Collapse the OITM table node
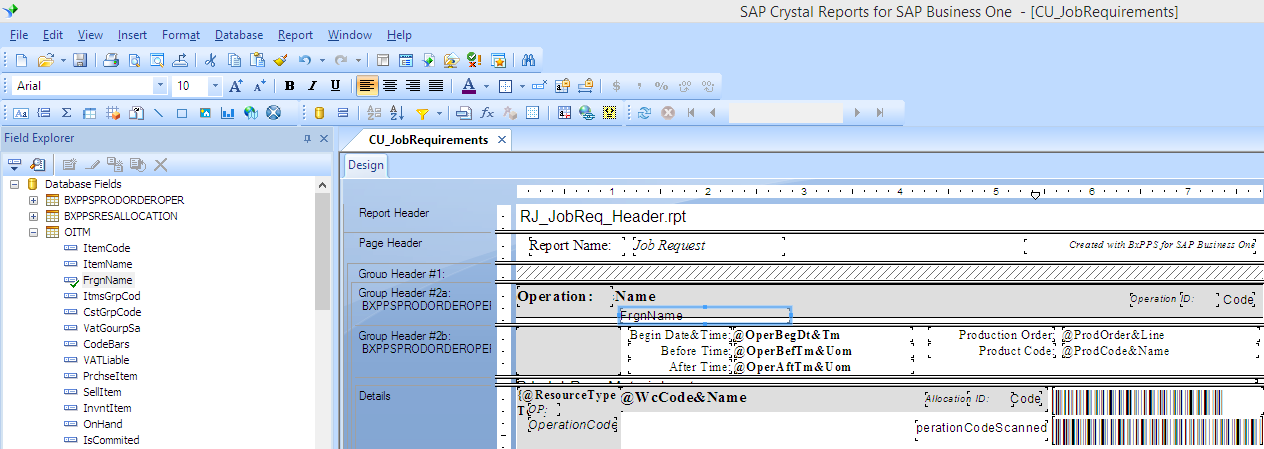The image size is (1264, 449). tap(33, 232)
